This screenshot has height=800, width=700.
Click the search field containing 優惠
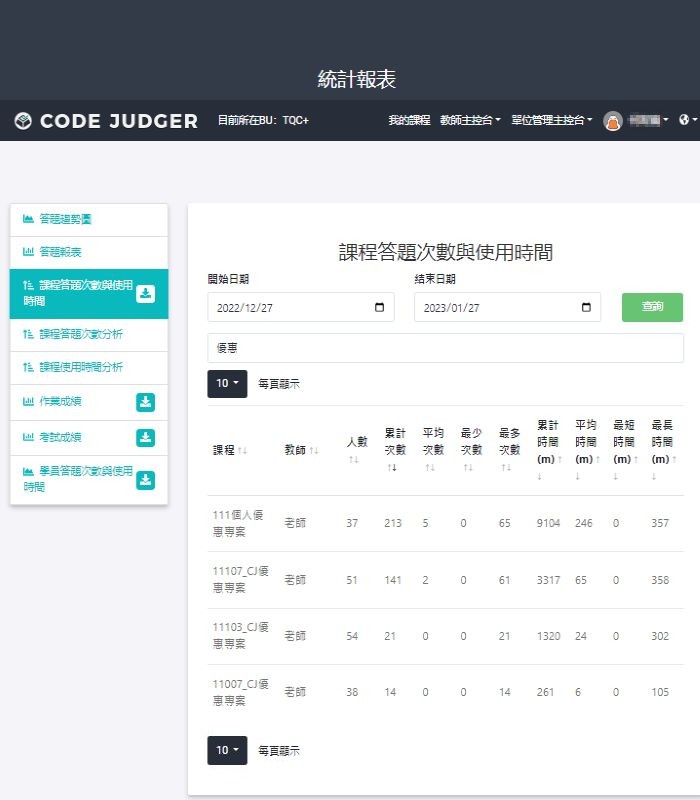(445, 348)
